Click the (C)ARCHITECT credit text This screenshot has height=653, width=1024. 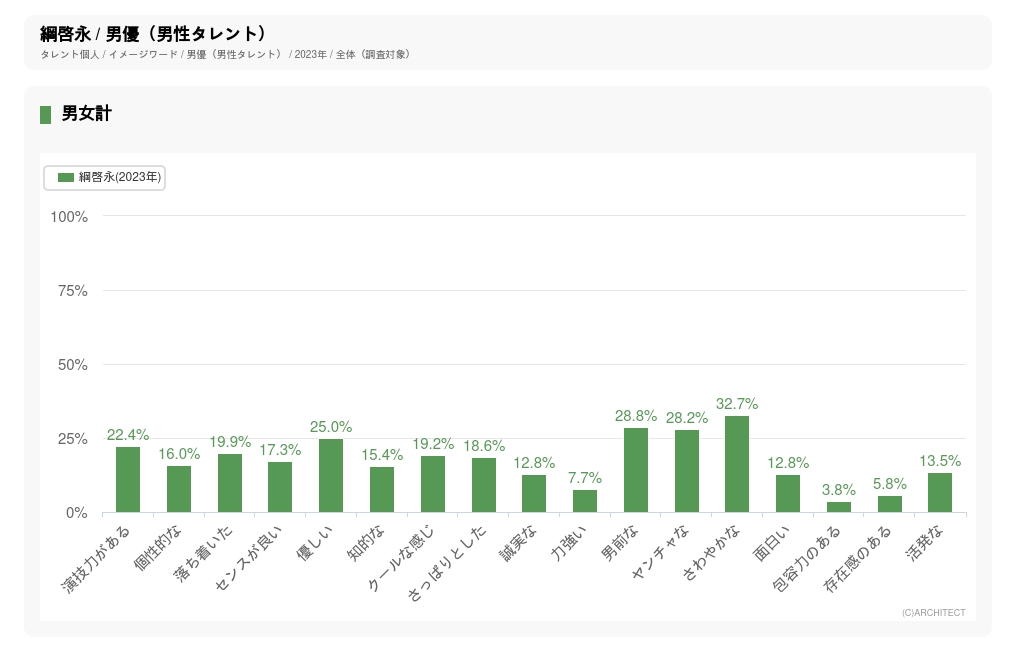(933, 613)
